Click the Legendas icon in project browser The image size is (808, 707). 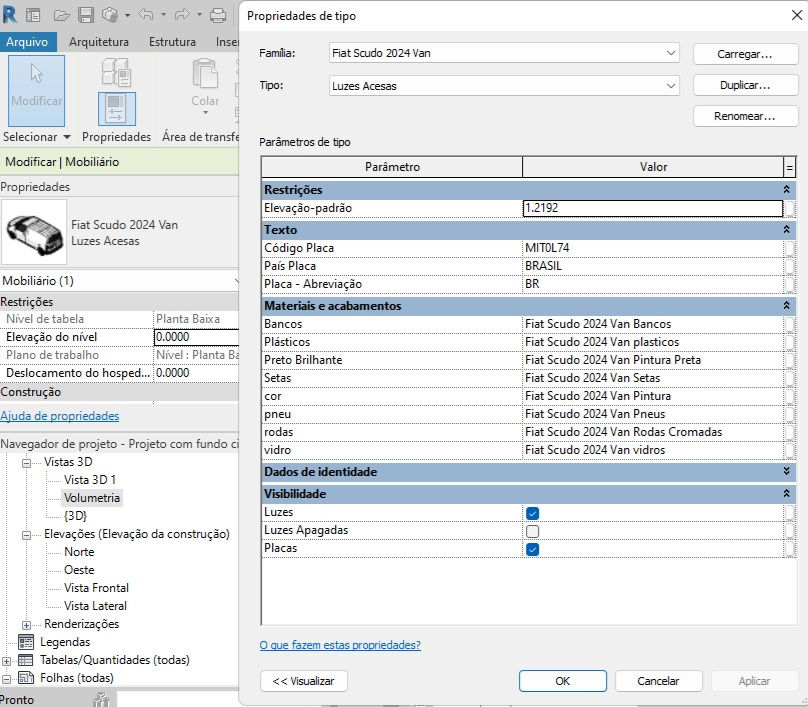pos(26,642)
